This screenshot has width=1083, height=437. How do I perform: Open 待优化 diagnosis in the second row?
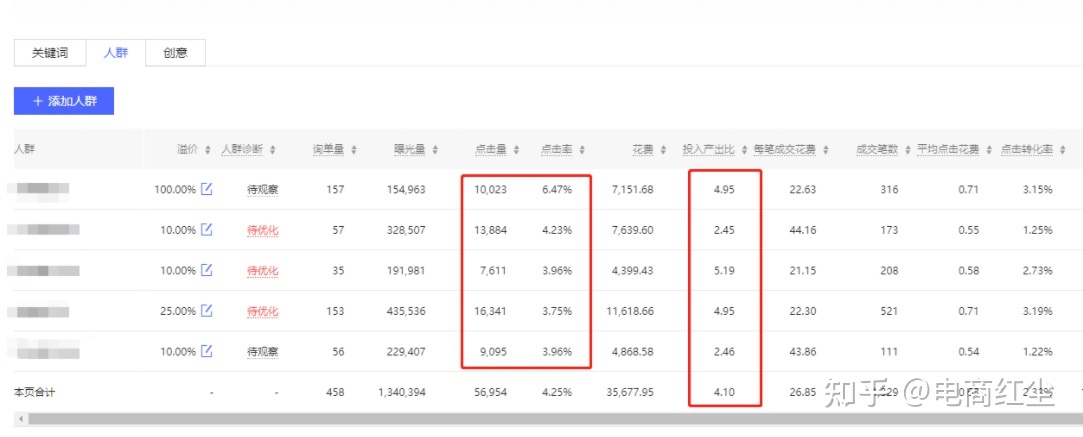[263, 230]
